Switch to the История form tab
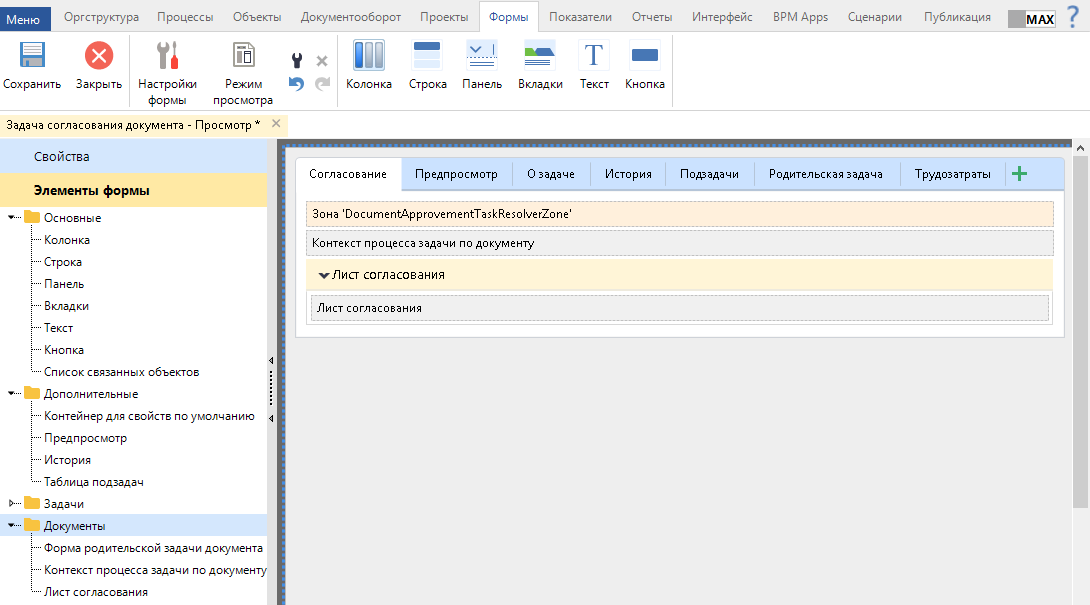This screenshot has width=1090, height=605. 628,174
